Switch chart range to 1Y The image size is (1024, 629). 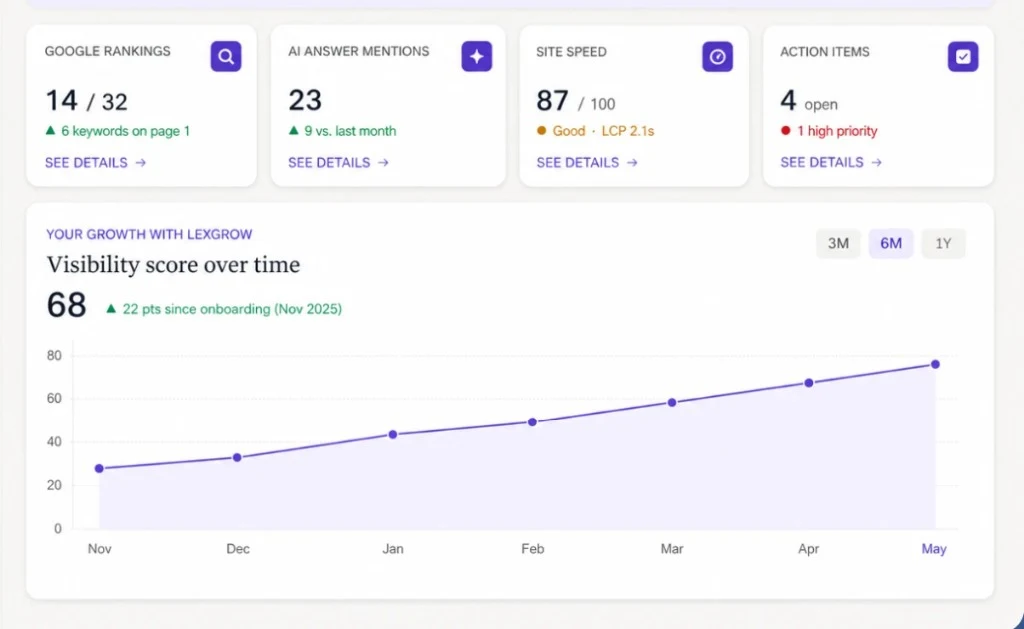pos(943,244)
